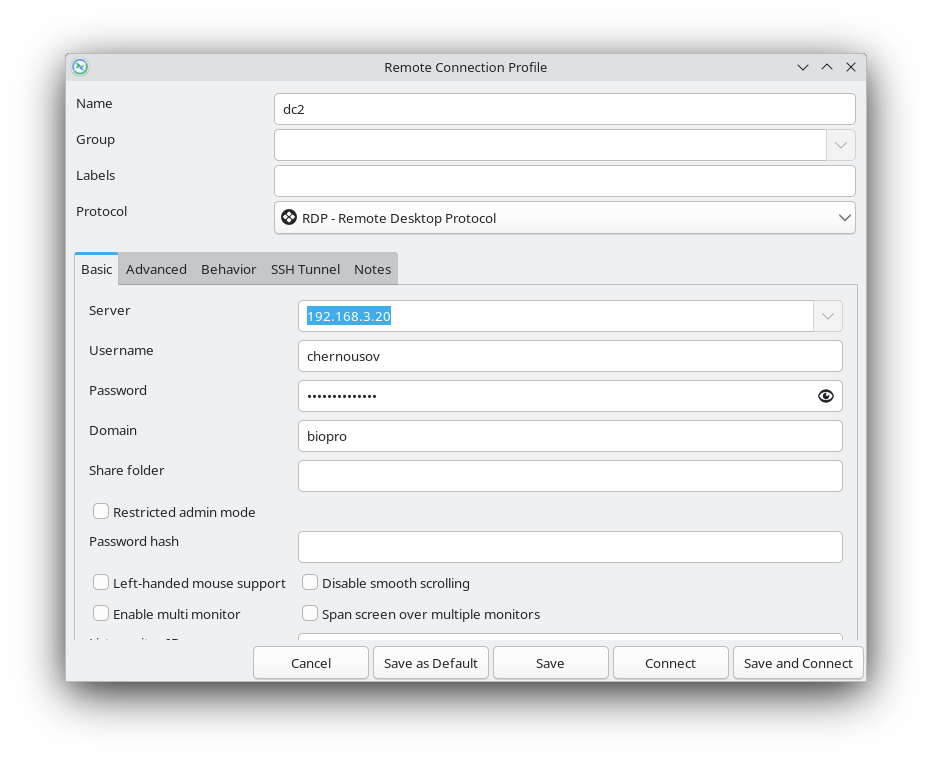Click the Cancel button
The image size is (933, 760).
pyautogui.click(x=311, y=663)
